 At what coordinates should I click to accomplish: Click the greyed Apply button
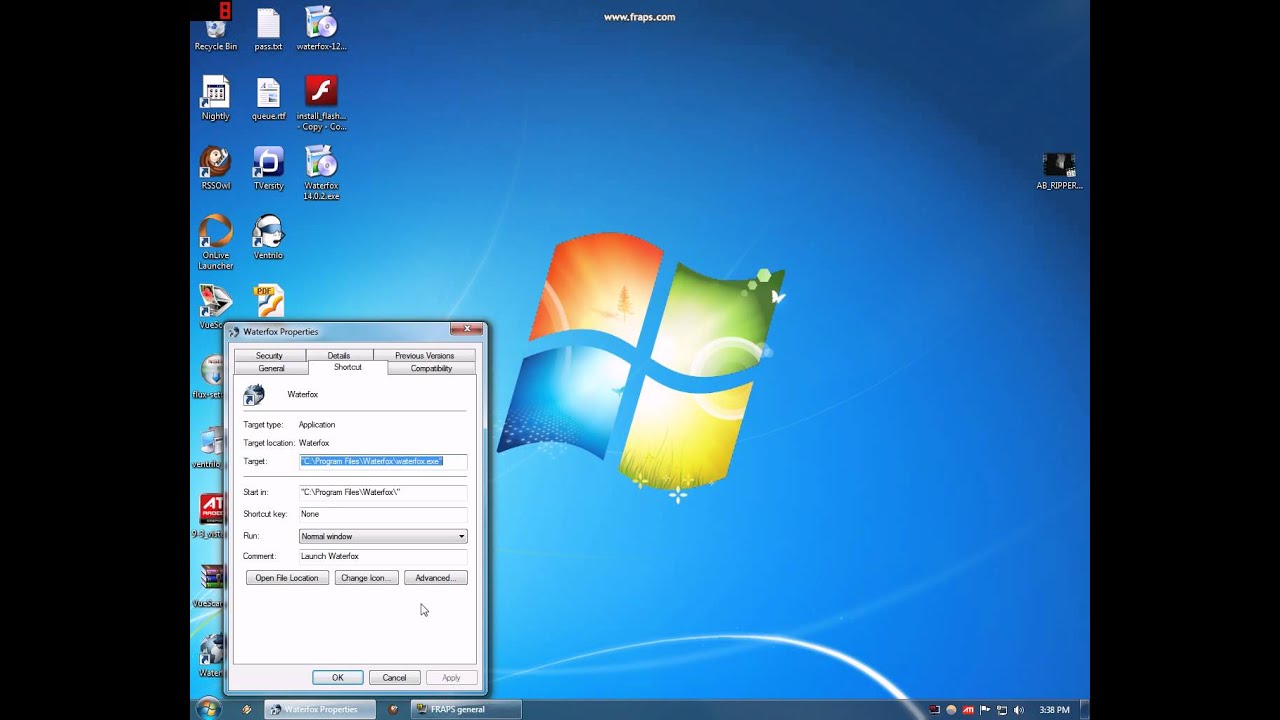[451, 678]
